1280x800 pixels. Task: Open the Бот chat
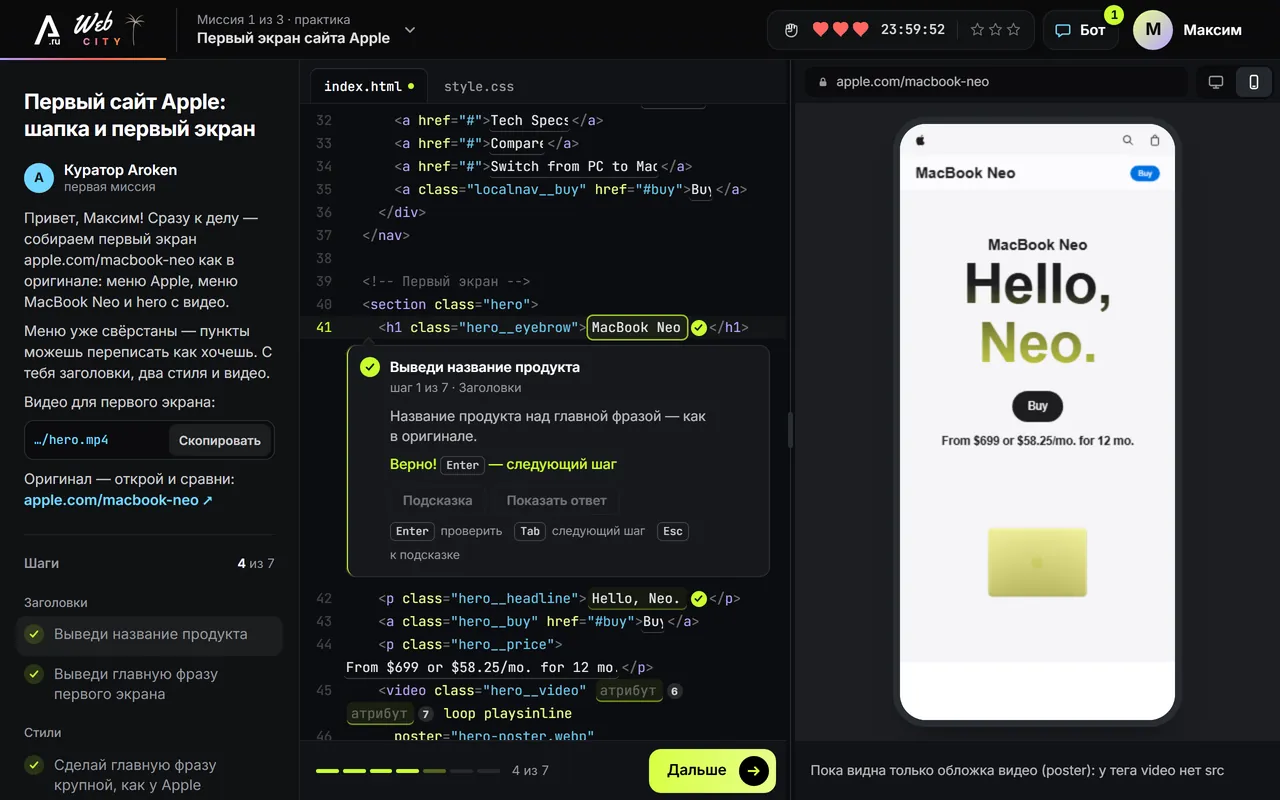coord(1080,30)
